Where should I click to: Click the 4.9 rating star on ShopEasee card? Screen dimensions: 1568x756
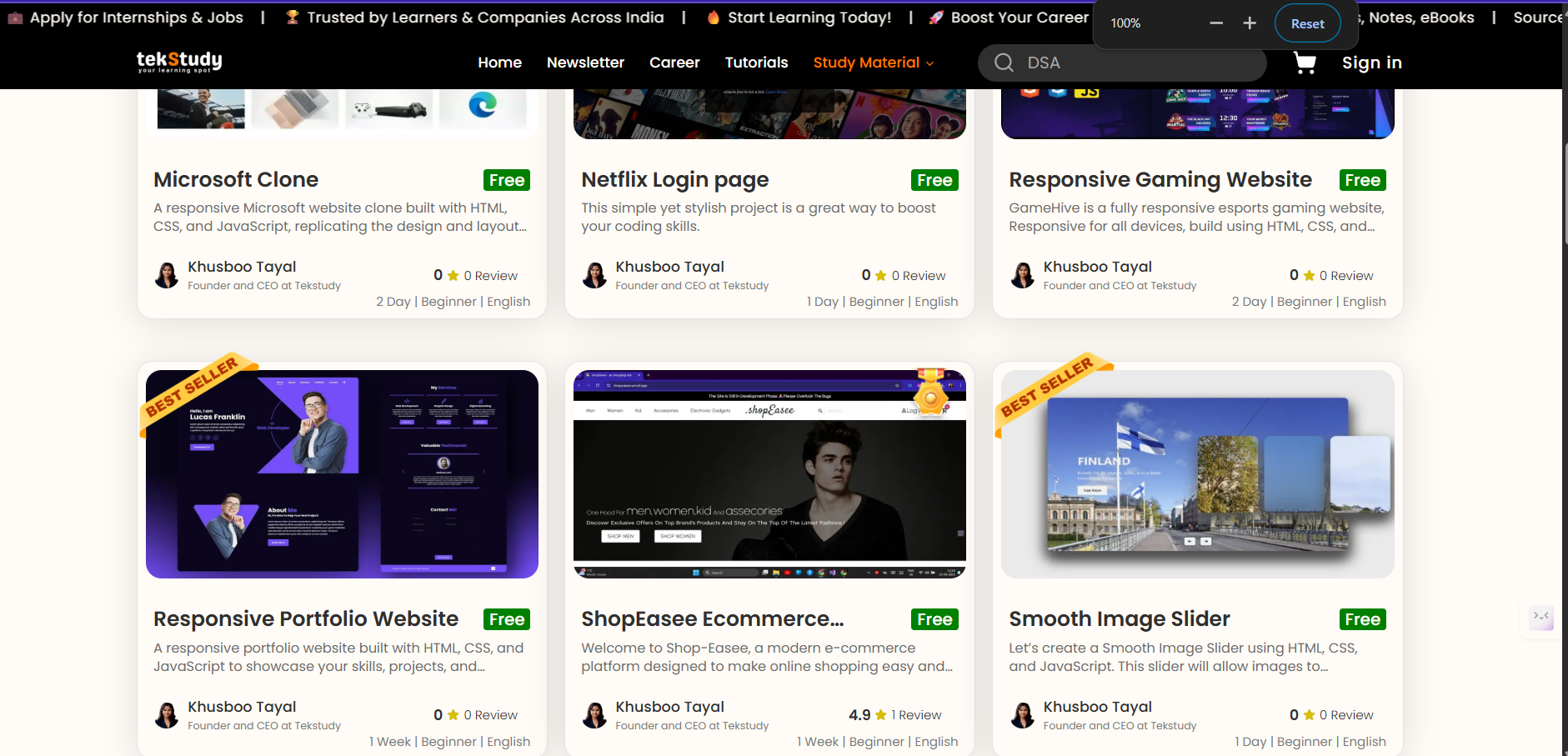[881, 715]
